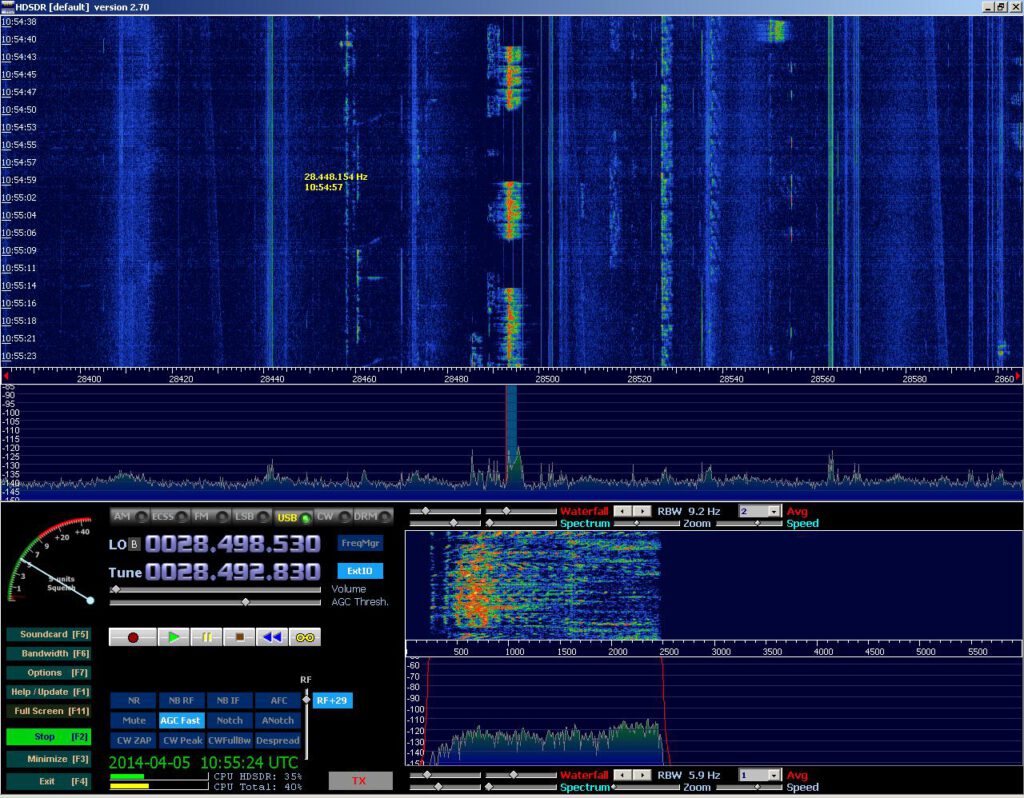The image size is (1024, 798).
Task: Select CW demodulation mode
Action: 330,516
